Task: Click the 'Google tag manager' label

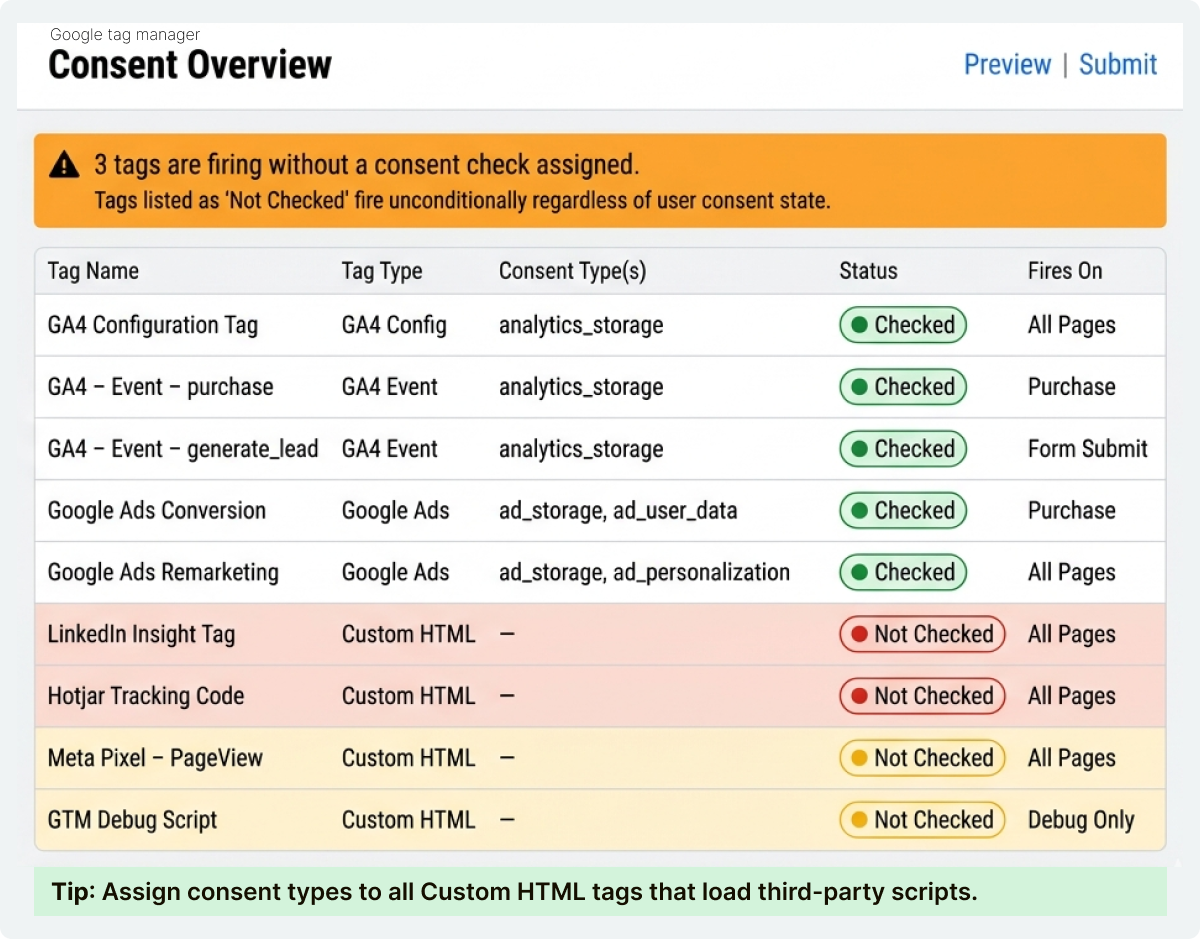Action: [x=125, y=34]
